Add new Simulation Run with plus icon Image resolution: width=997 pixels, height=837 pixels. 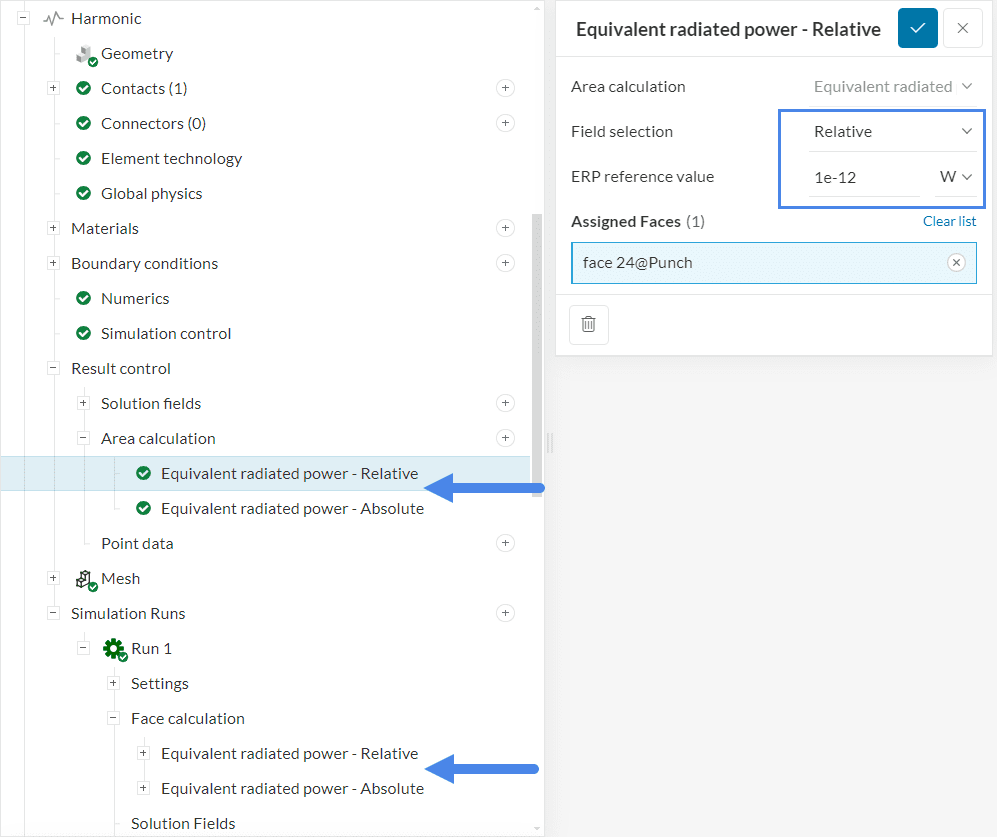[x=505, y=613]
